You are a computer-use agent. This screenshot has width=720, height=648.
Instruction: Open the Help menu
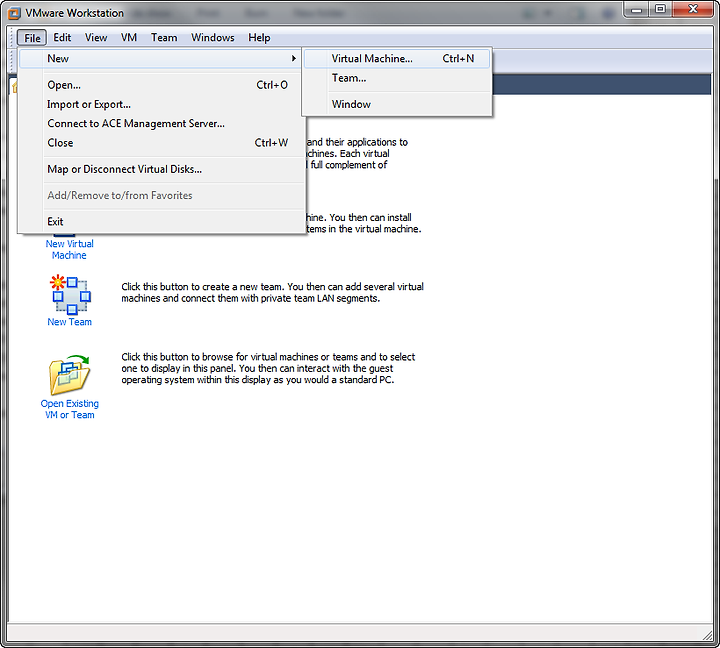[x=259, y=38]
